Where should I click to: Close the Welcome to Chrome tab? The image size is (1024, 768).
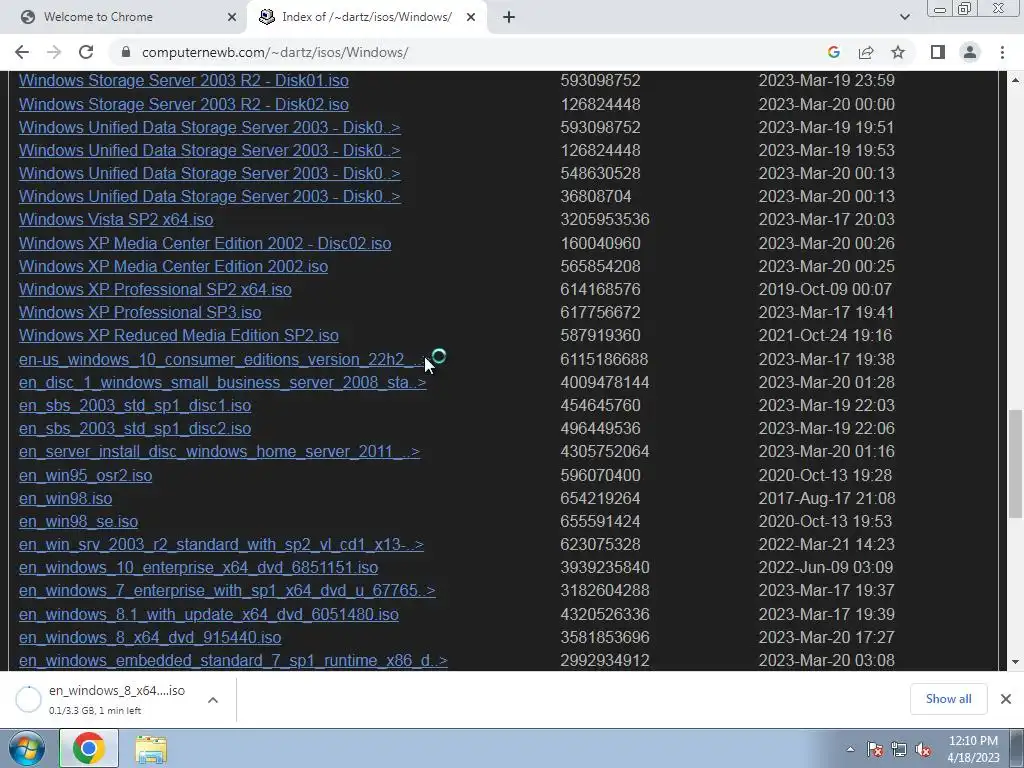tap(232, 17)
